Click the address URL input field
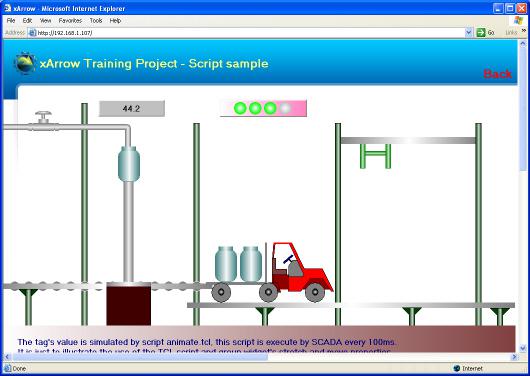530x376 pixels. coord(250,33)
